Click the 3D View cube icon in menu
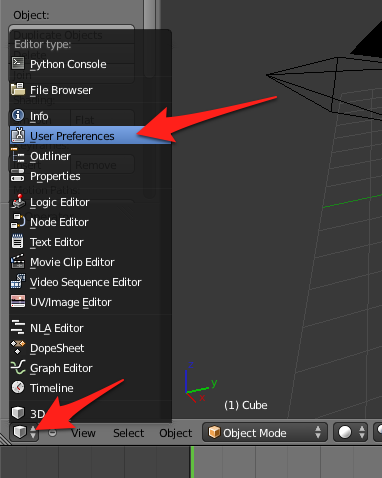This screenshot has width=382, height=478. coord(18,413)
